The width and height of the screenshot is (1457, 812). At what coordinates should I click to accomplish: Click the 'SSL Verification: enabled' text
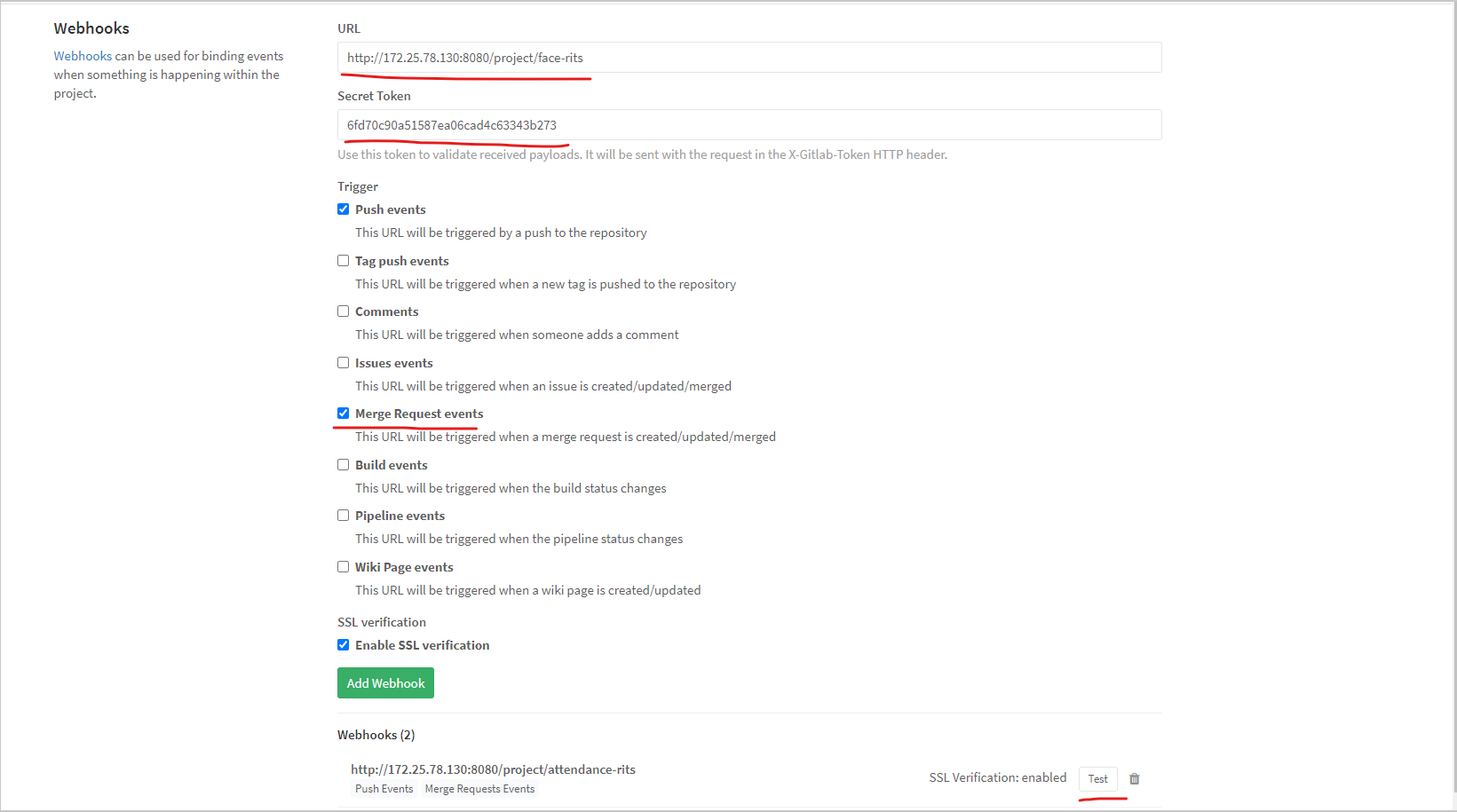point(998,777)
